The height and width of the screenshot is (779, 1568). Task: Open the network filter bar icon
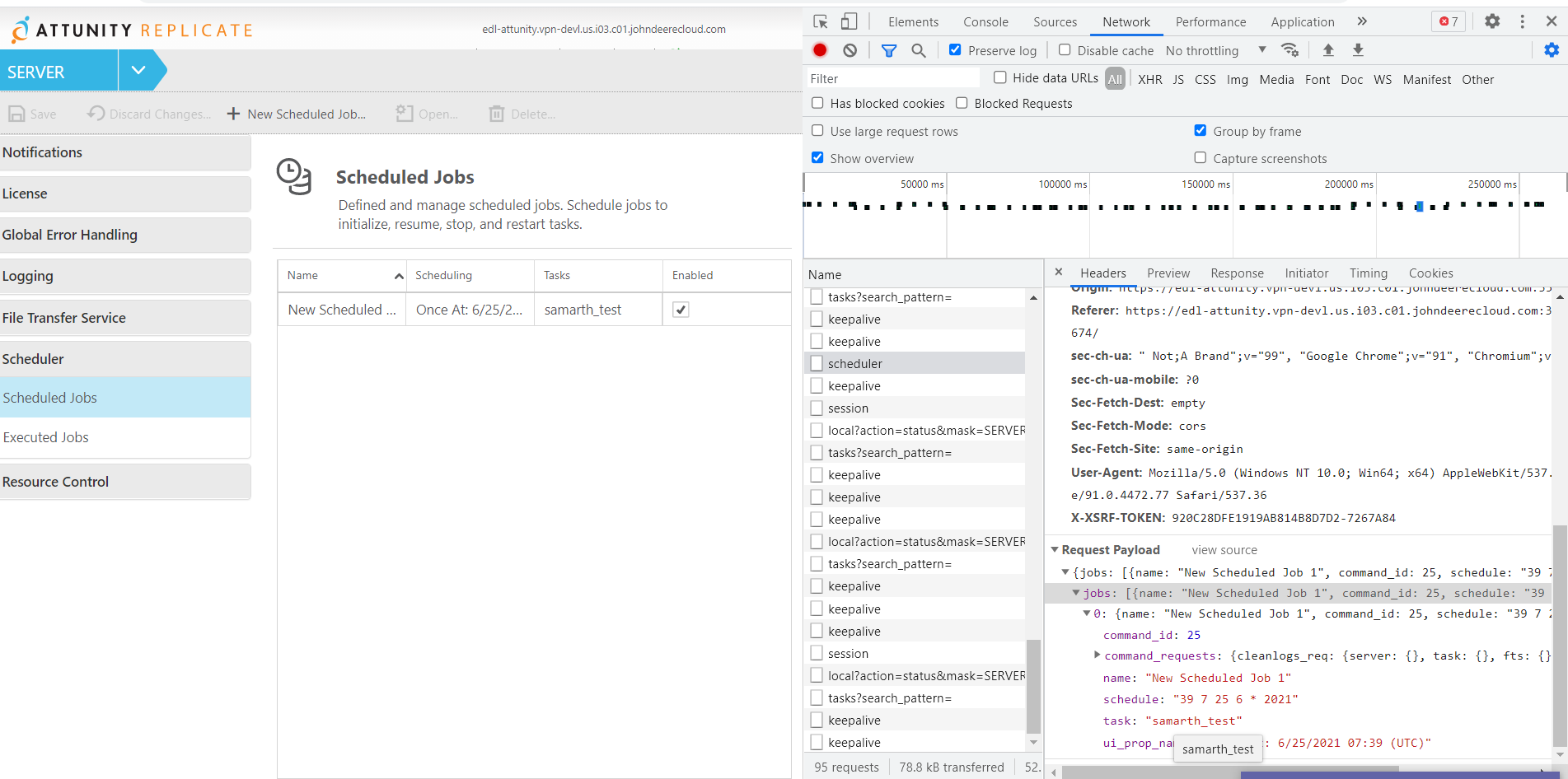tap(889, 50)
